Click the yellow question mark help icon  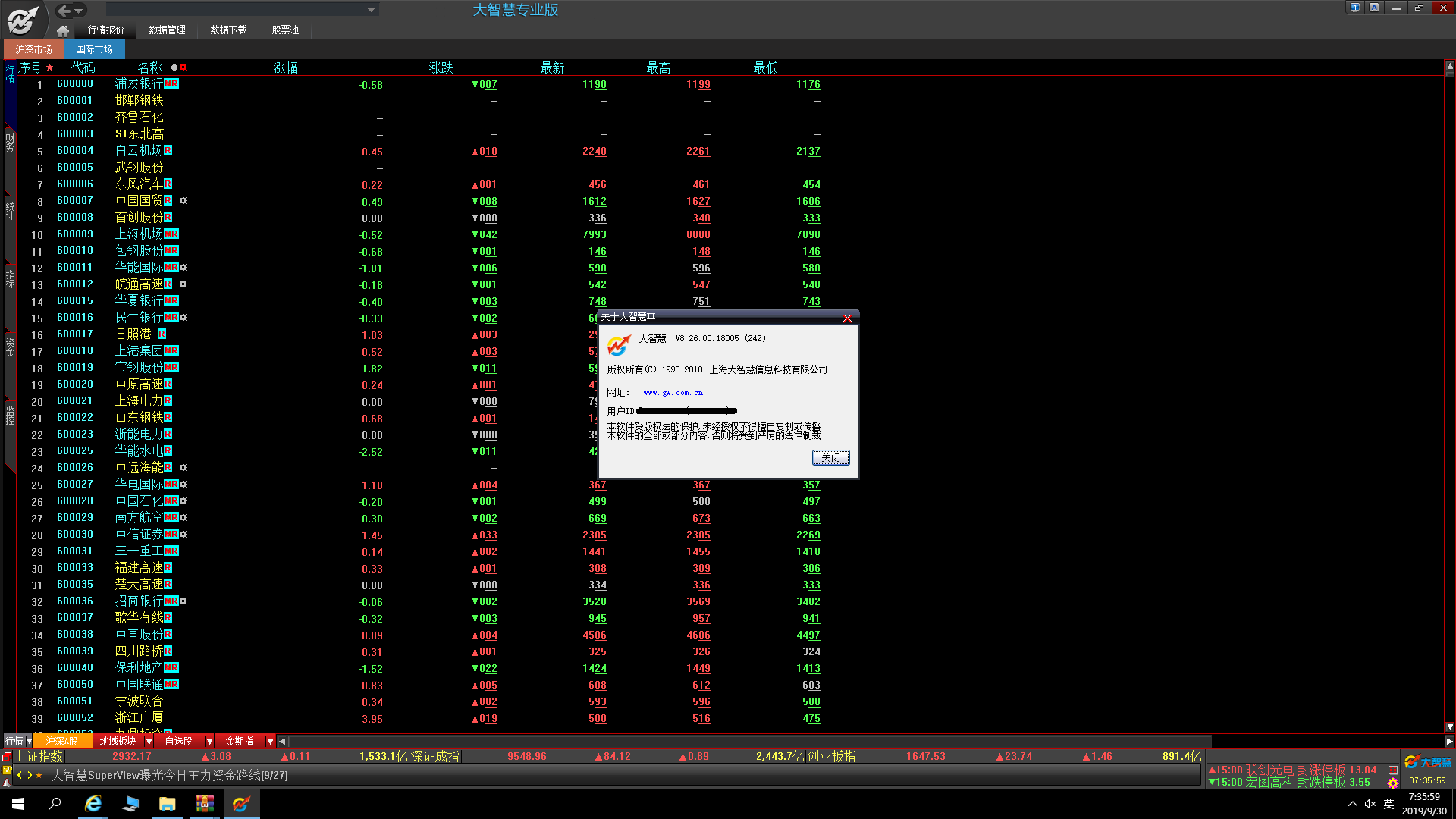coord(7,770)
